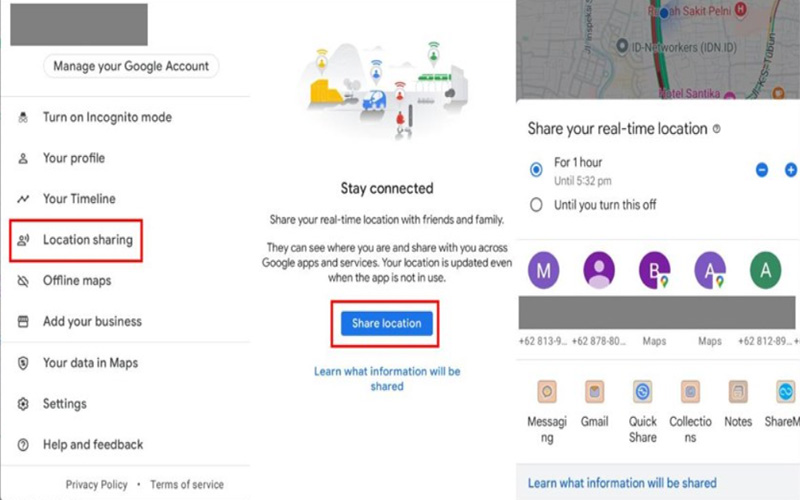Image resolution: width=800 pixels, height=500 pixels.
Task: Click the info icon beside Share your real-time location
Action: pos(716,129)
